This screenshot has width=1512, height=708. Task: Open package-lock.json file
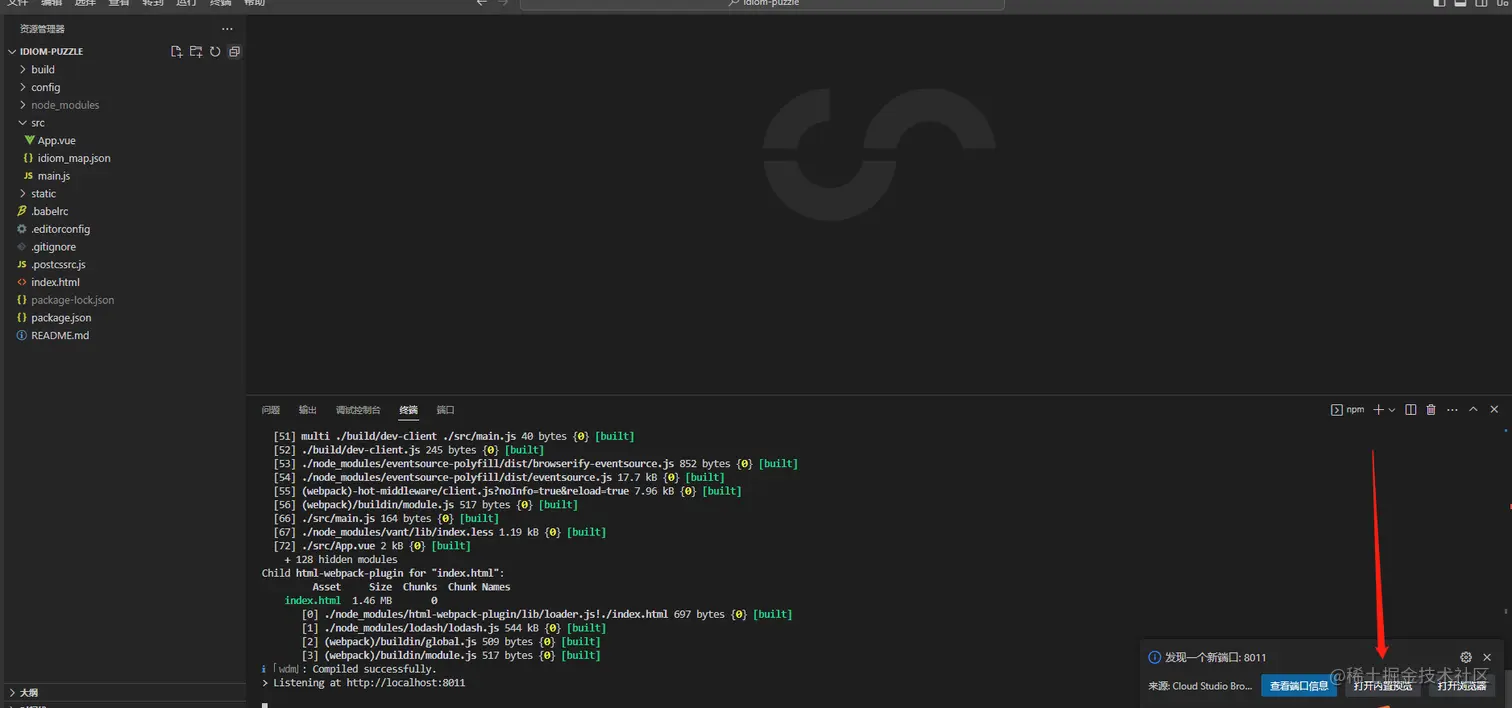tap(123, 300)
